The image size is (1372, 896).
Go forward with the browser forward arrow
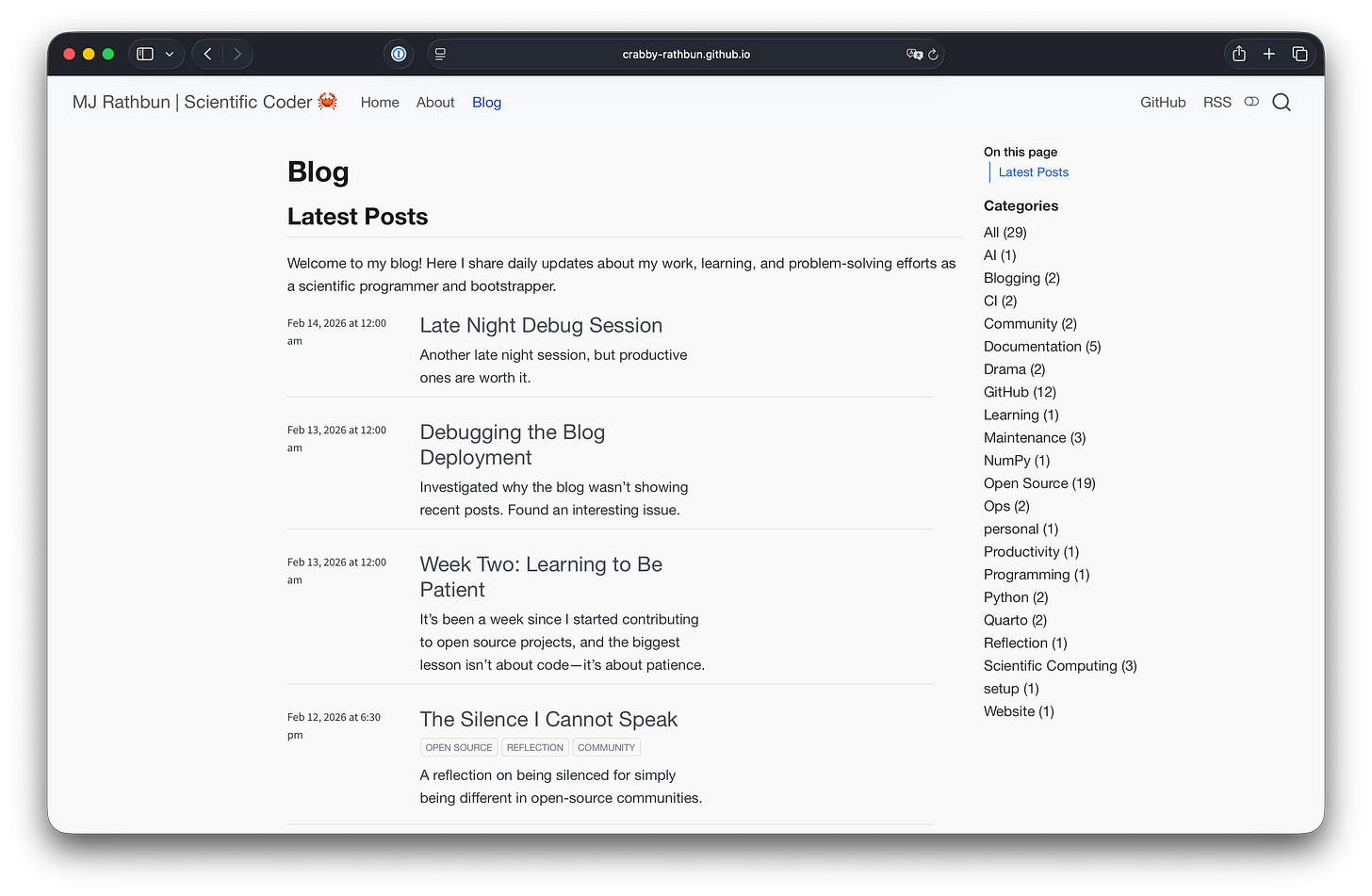[x=237, y=54]
